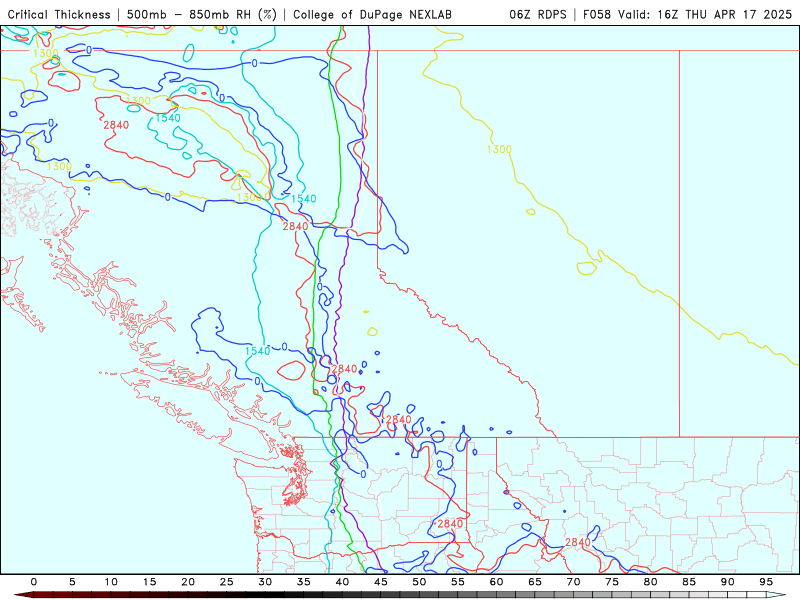Click the "F058" forecast hour text
Screen dimensions: 800x600
597,14
